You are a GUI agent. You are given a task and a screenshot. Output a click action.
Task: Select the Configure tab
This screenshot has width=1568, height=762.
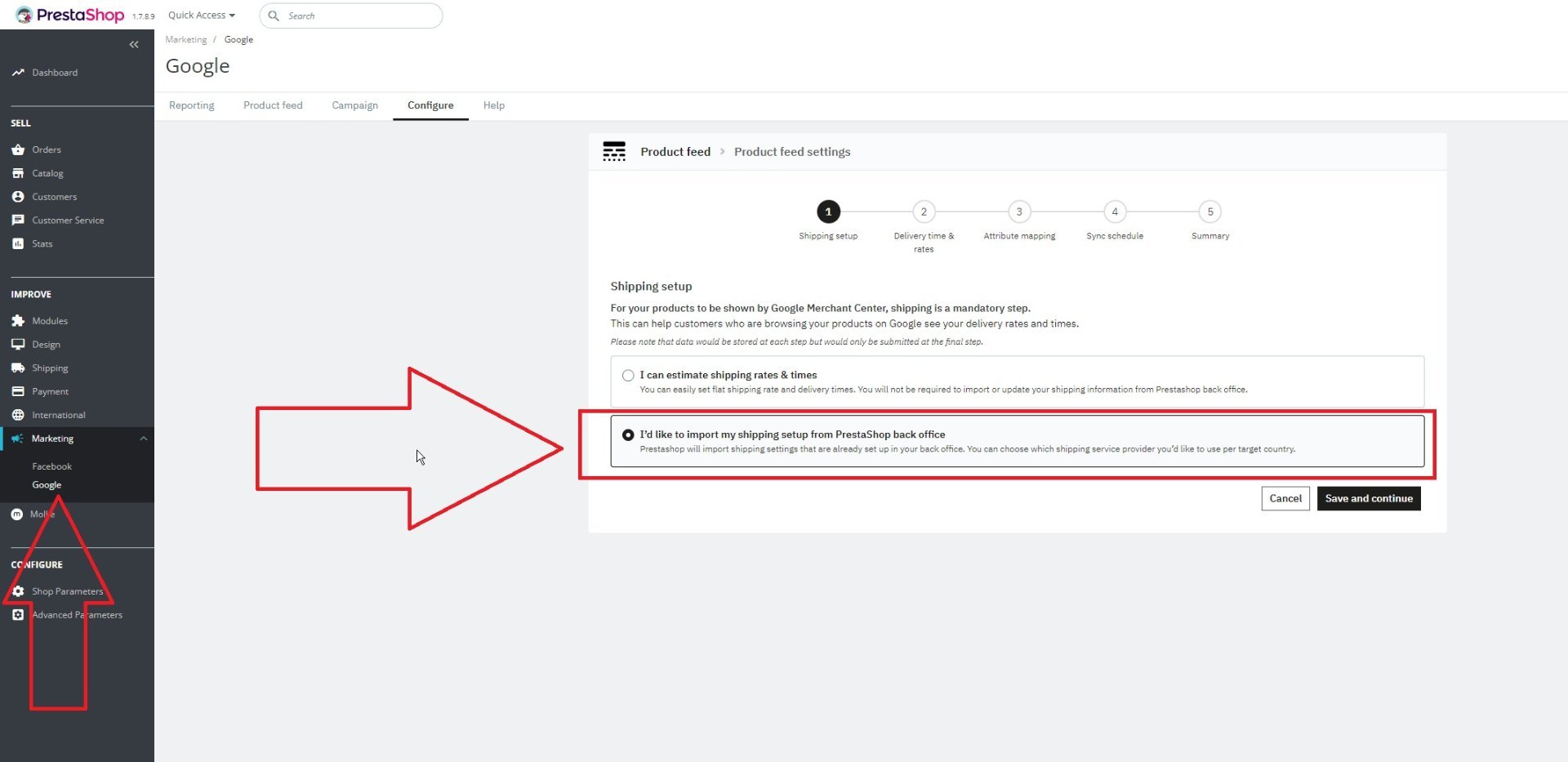(430, 105)
